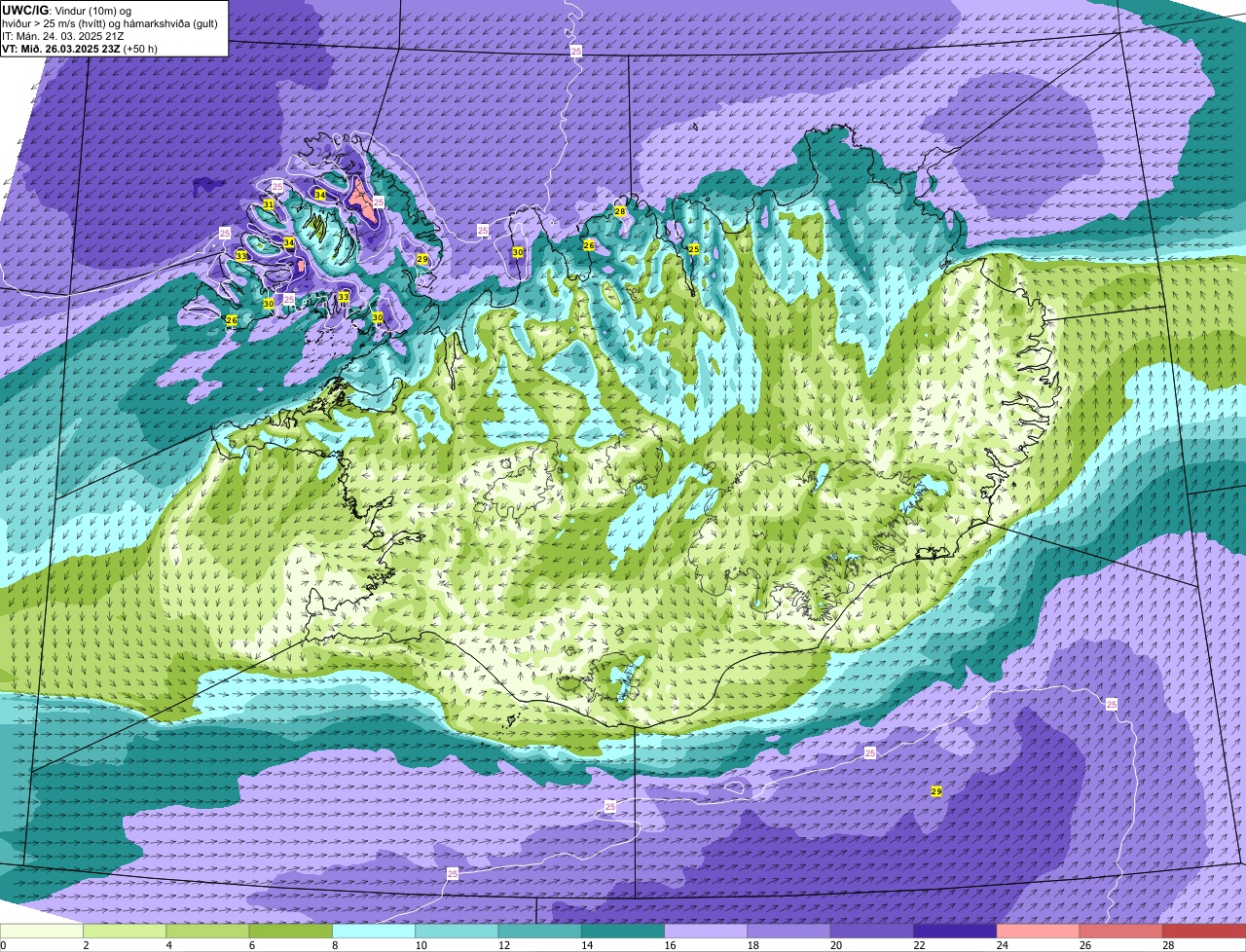Click the 'UWC/IG' title in the header box

pos(24,10)
